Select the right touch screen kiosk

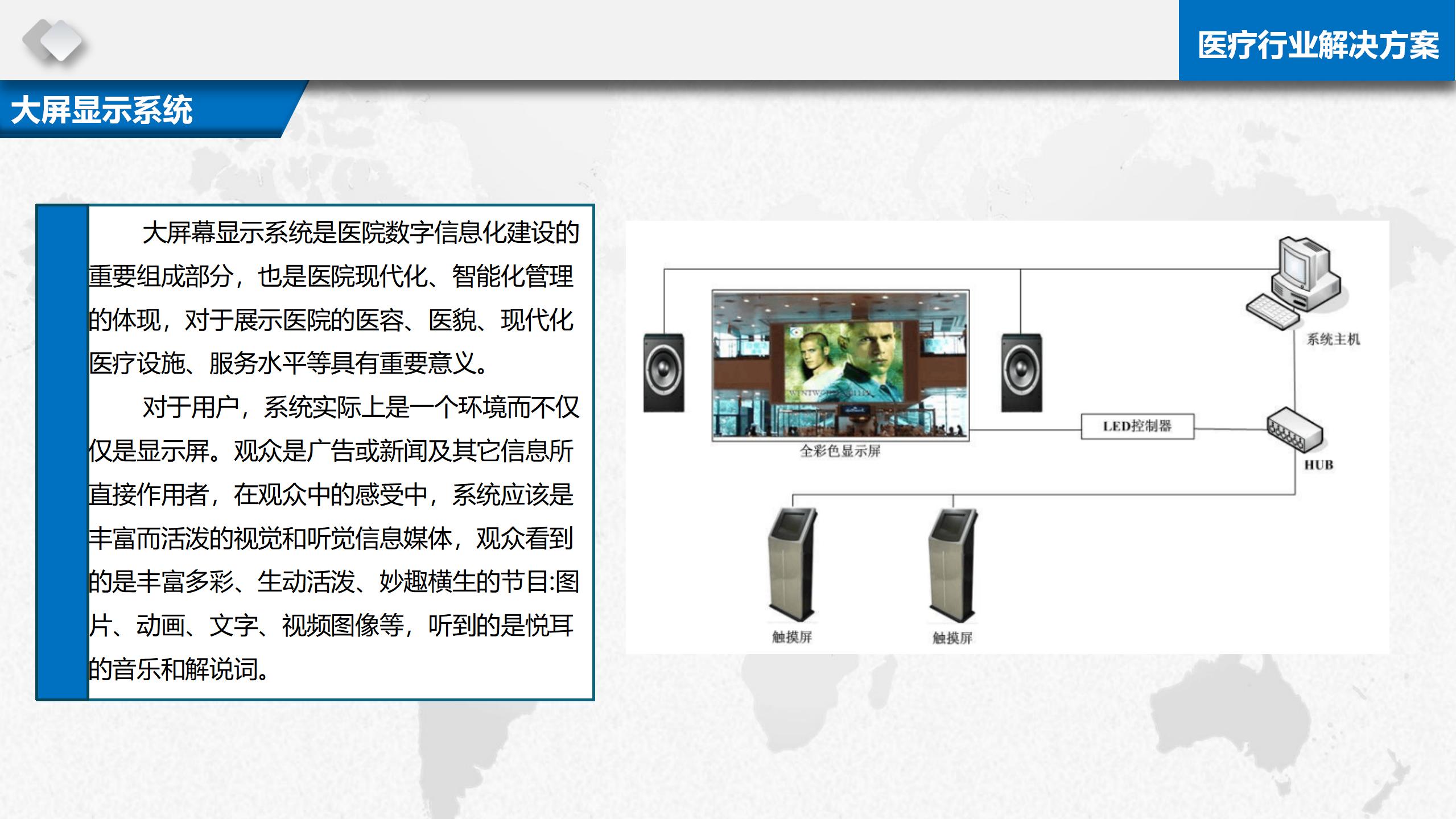[952, 565]
